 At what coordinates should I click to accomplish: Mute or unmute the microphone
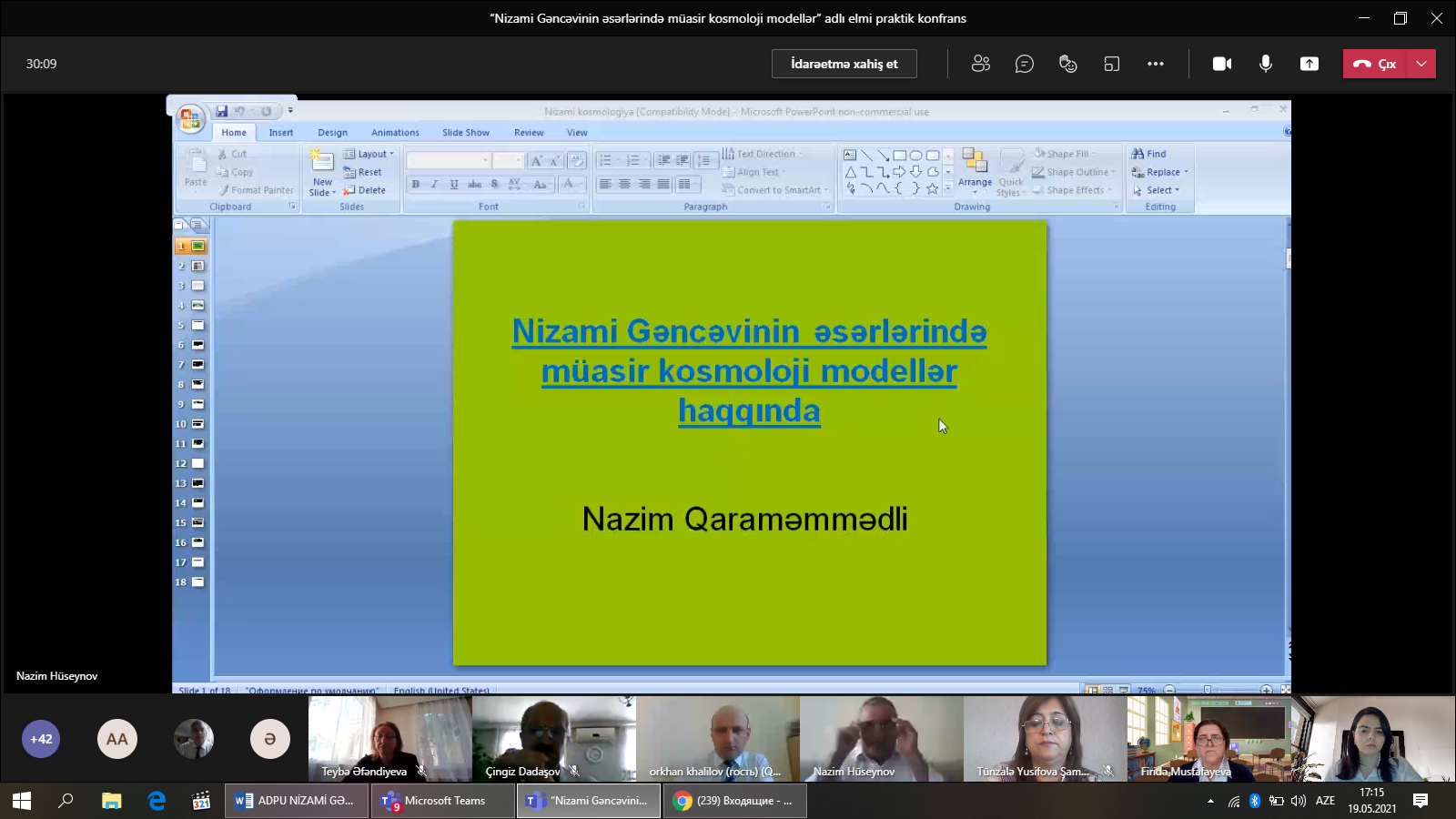tap(1265, 64)
